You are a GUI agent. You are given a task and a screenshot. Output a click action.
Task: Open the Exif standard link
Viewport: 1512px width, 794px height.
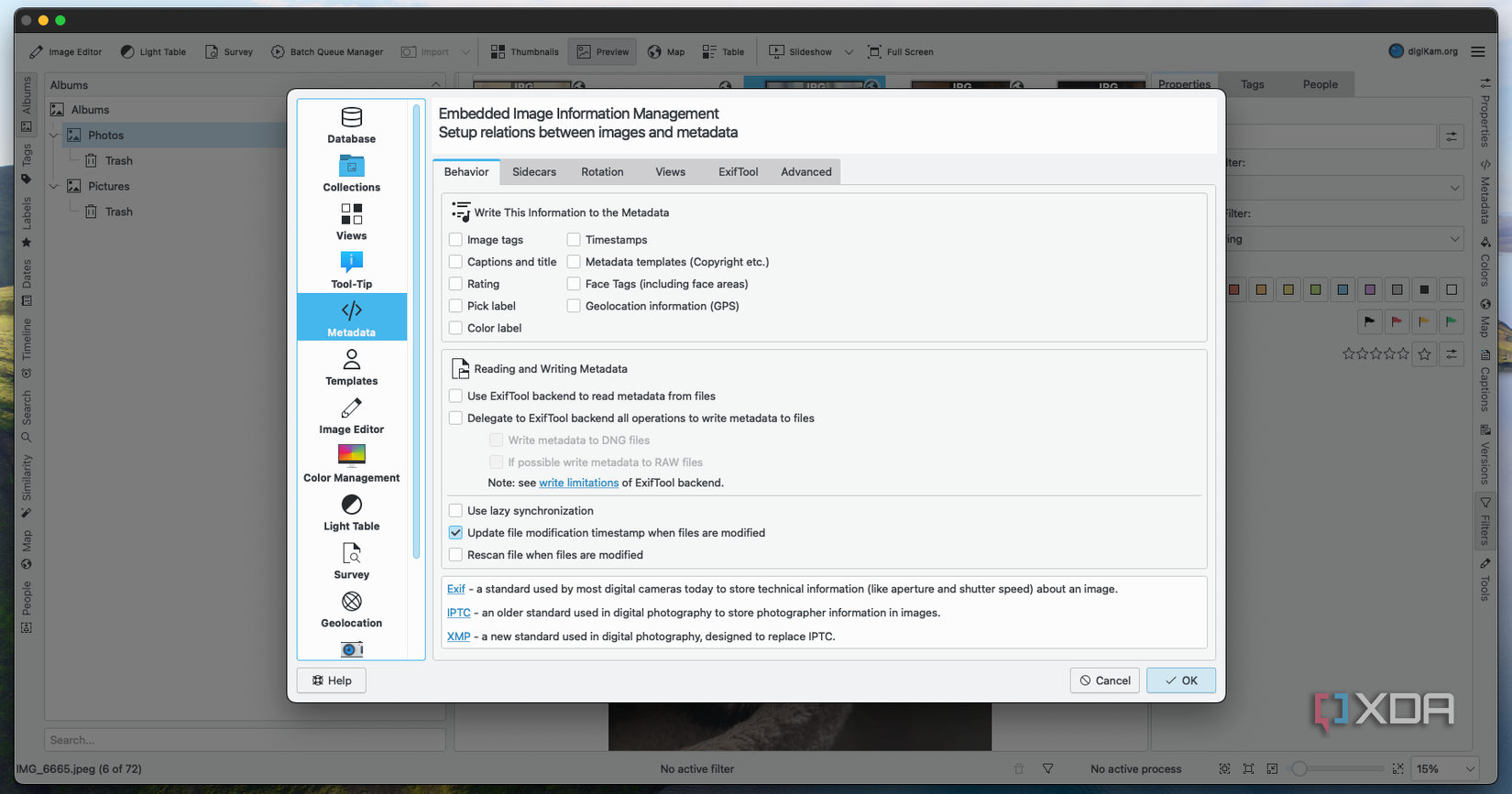click(455, 589)
